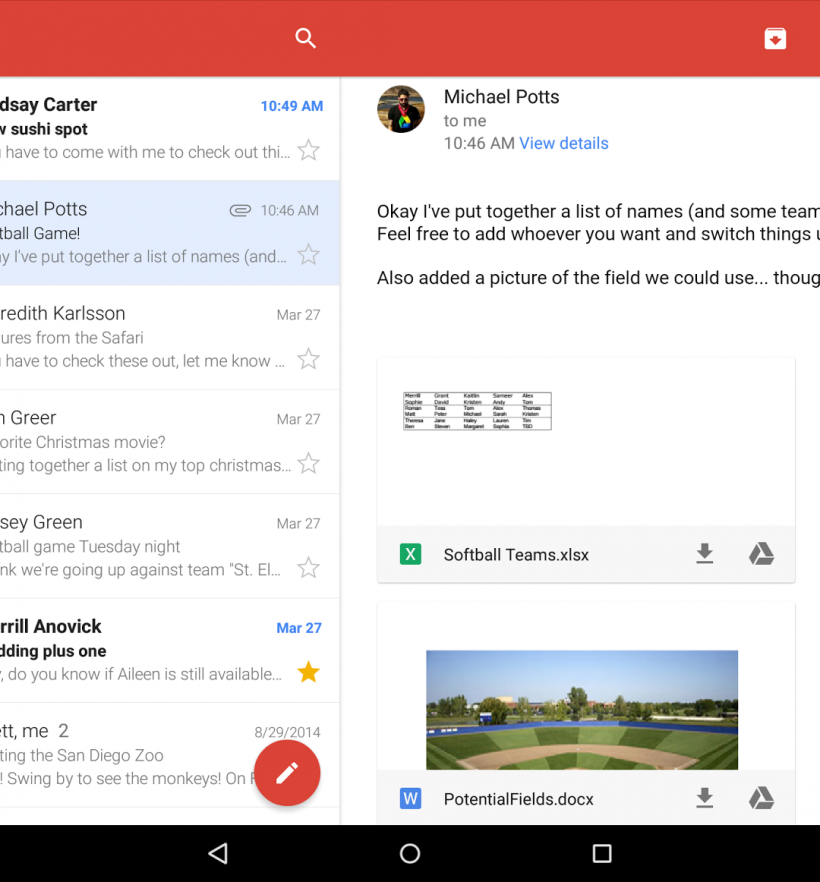
Task: Open the baseball field photo preview
Action: point(582,708)
